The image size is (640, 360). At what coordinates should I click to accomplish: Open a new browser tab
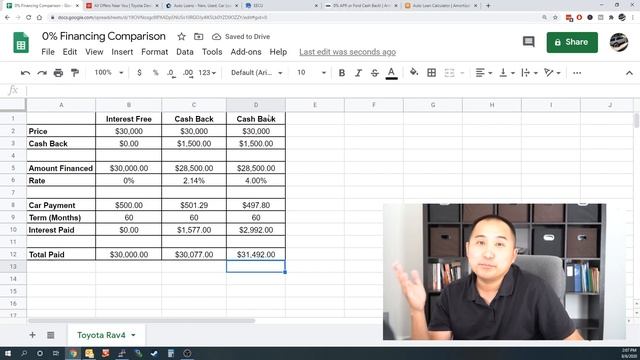point(488,6)
